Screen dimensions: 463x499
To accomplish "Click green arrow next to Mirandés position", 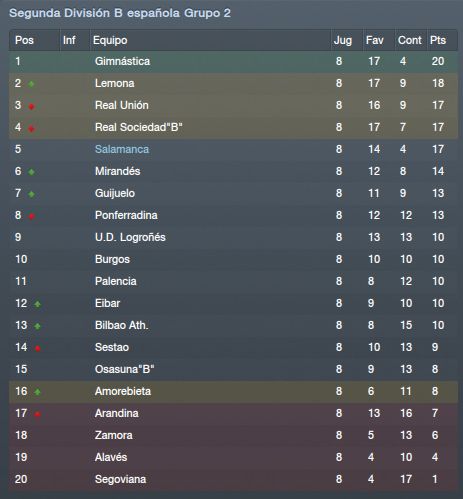I will [31, 172].
